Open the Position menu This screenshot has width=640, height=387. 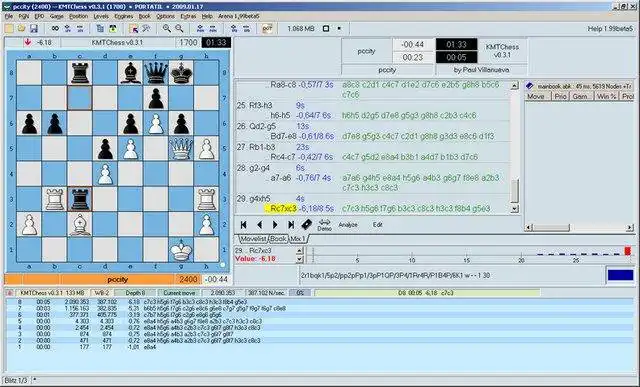78,16
